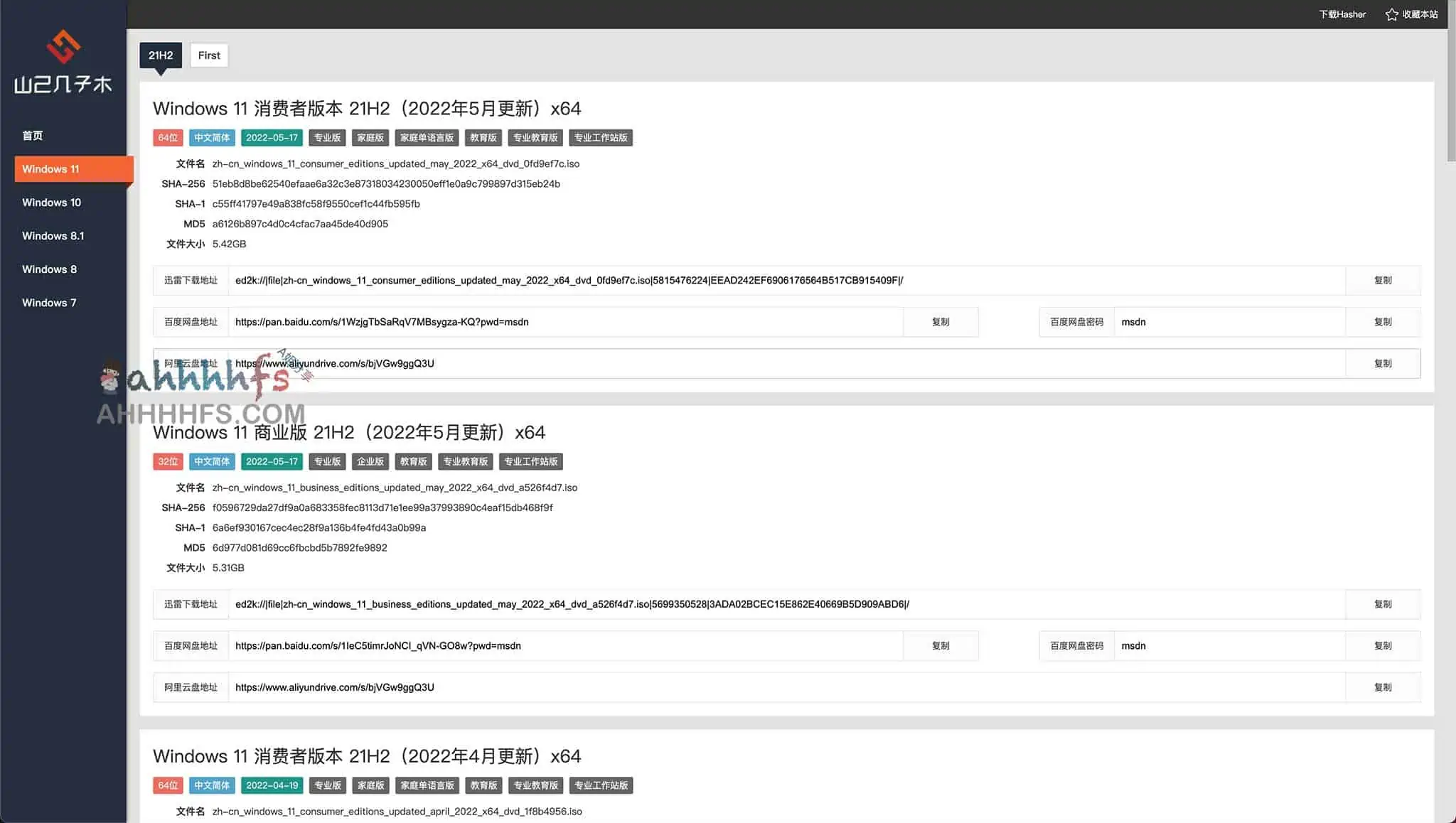This screenshot has height=823, width=1456.
Task: Copy the ed2k link for the consumer edition
Action: click(x=1382, y=280)
